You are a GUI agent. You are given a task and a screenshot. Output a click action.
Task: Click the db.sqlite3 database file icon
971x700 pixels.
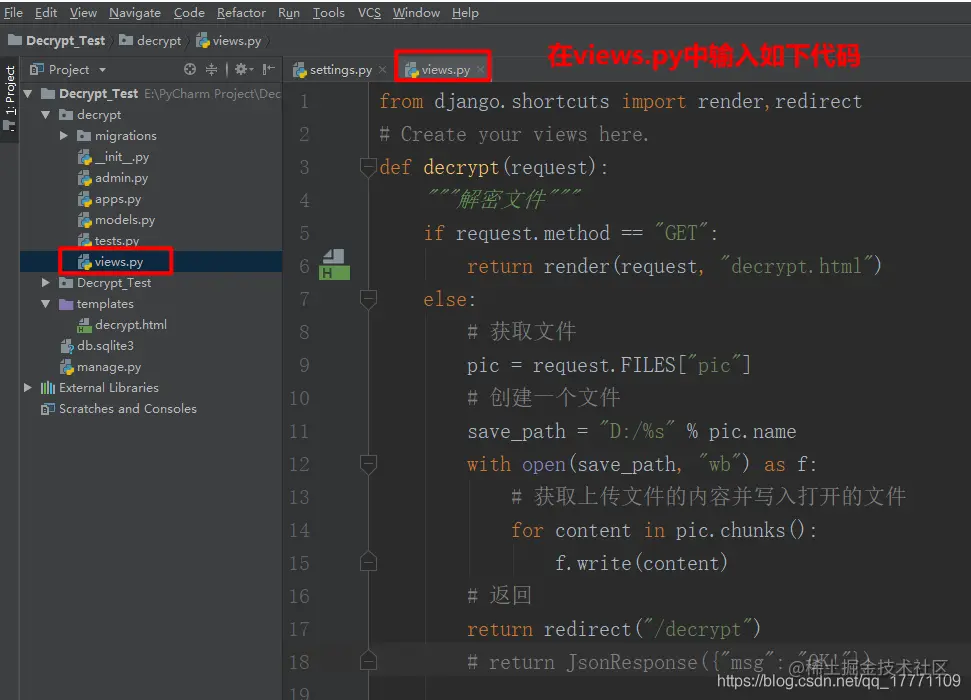point(67,346)
